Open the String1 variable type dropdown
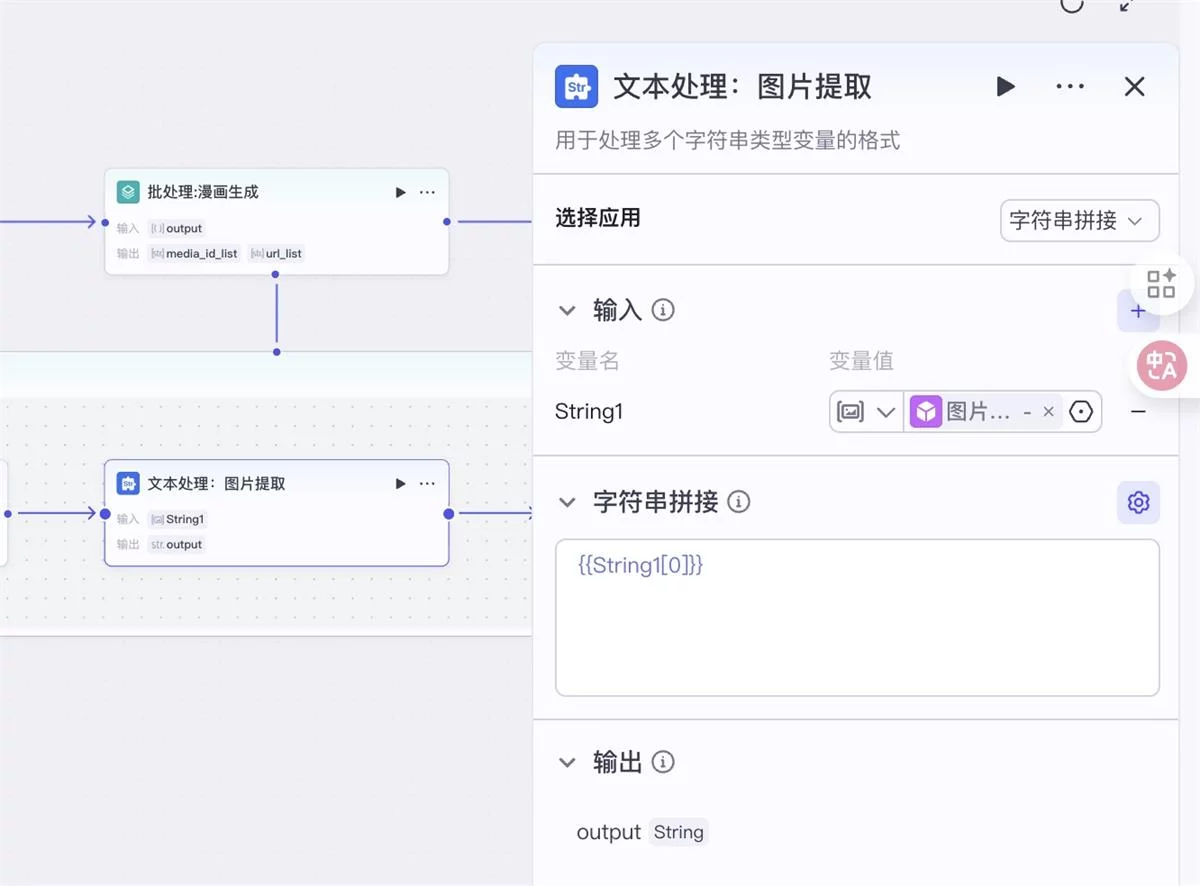Screen dimensions: 1200x886 866,412
